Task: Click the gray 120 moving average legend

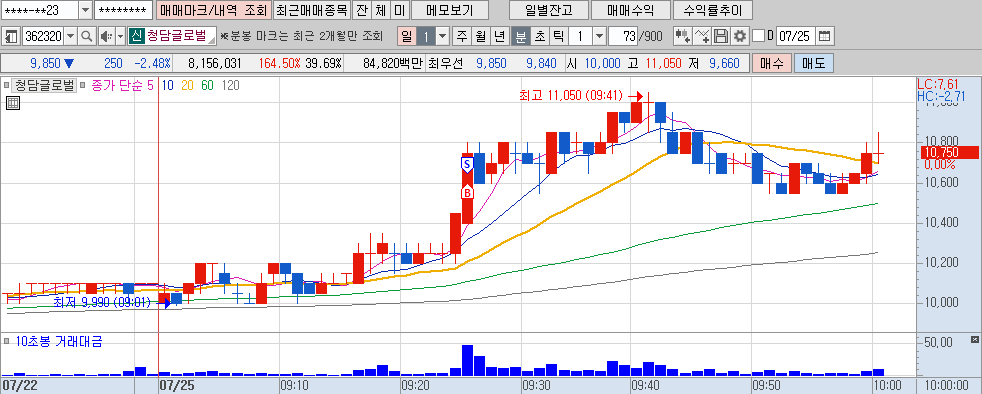Action: click(230, 86)
